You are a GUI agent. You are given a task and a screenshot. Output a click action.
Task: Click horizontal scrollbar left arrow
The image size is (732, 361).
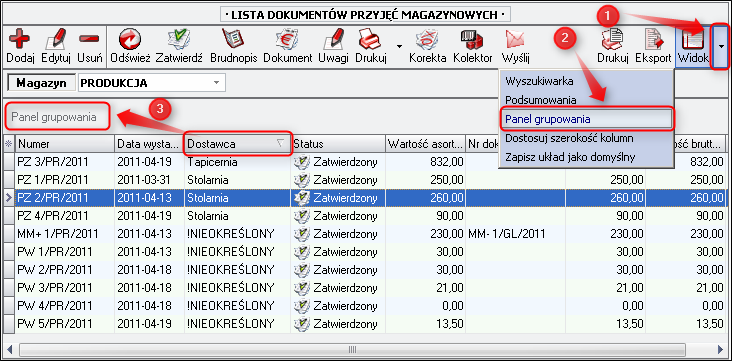(10, 349)
